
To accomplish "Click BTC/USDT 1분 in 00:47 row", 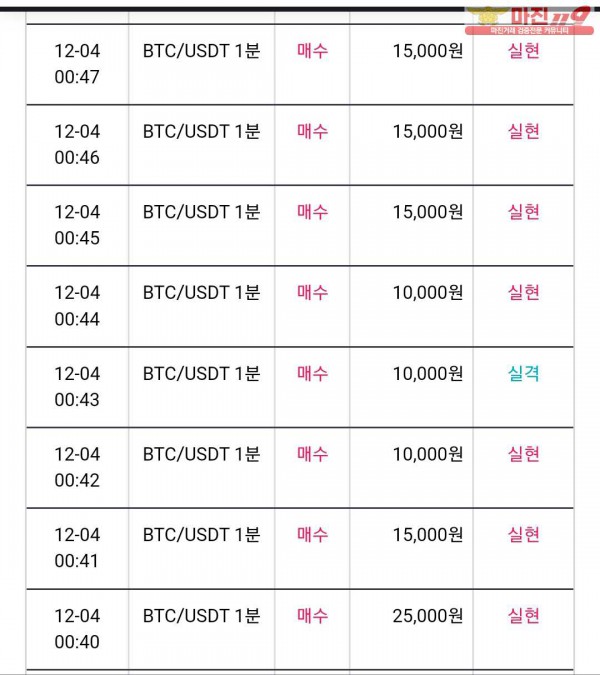I will [x=201, y=51].
